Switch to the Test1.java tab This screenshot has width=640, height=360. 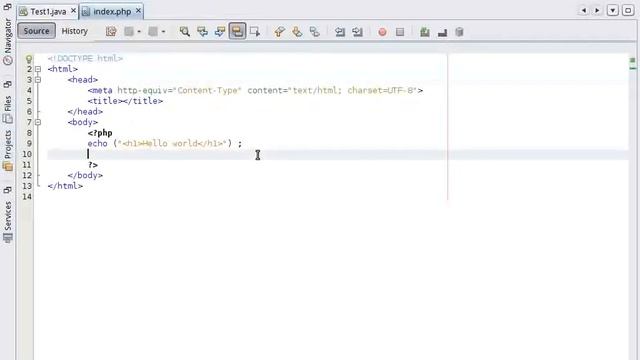coord(48,11)
